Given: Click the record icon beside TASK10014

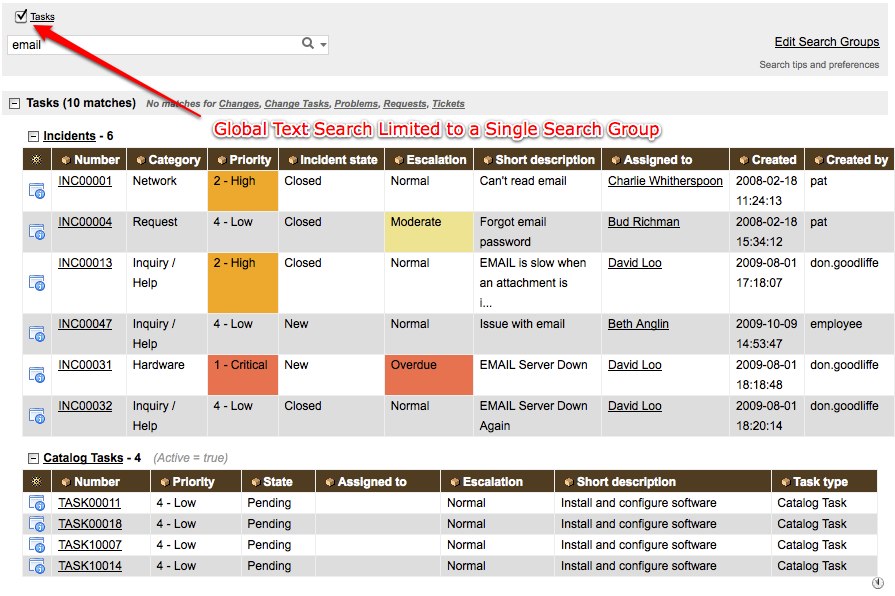Looking at the screenshot, I should click(x=37, y=566).
